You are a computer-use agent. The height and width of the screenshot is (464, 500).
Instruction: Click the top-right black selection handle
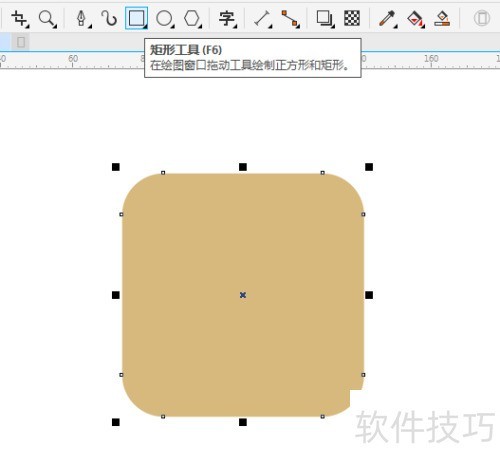[x=369, y=167]
